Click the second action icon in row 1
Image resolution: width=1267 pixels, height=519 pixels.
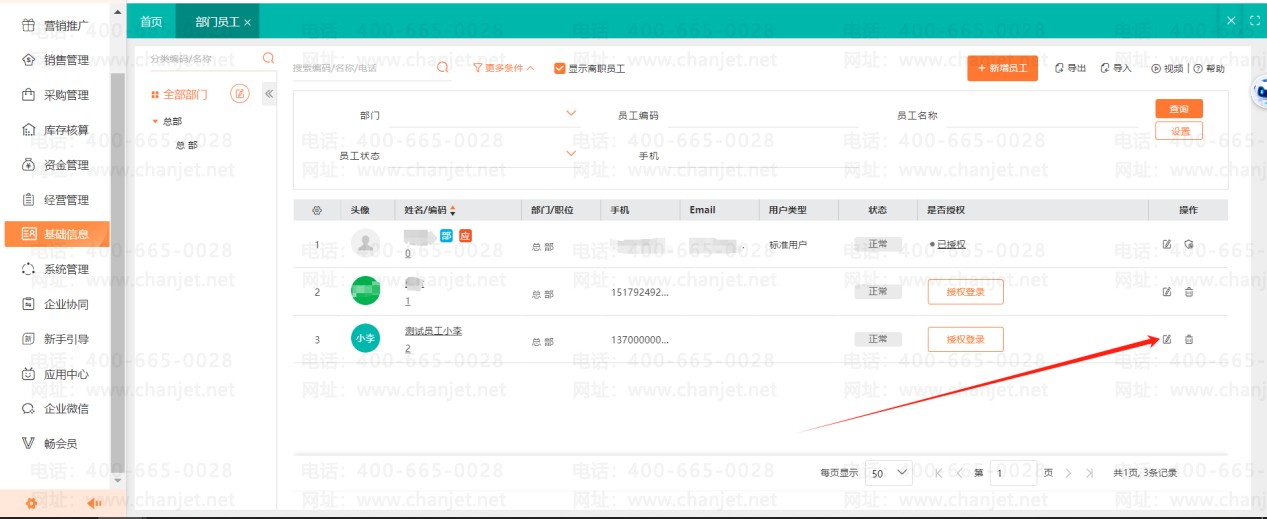[x=1189, y=244]
